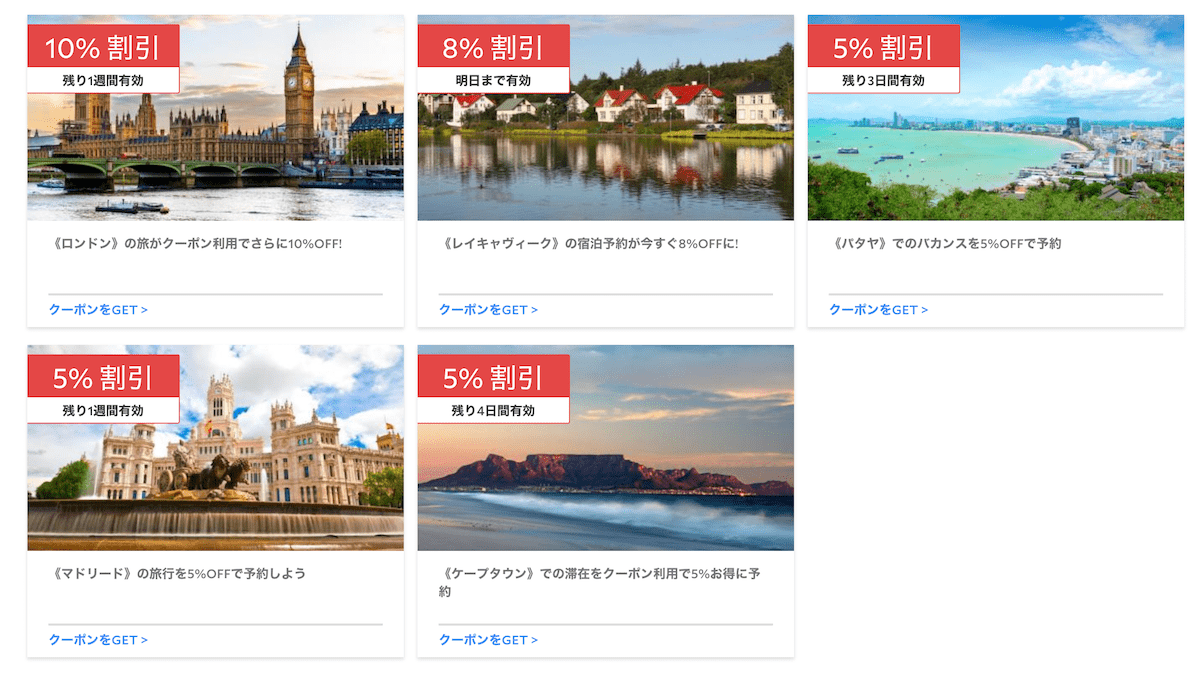Viewport: 1200px width, 675px height.
Task: Click the 《パタヤ》 5%OFF description text
Action: click(945, 244)
